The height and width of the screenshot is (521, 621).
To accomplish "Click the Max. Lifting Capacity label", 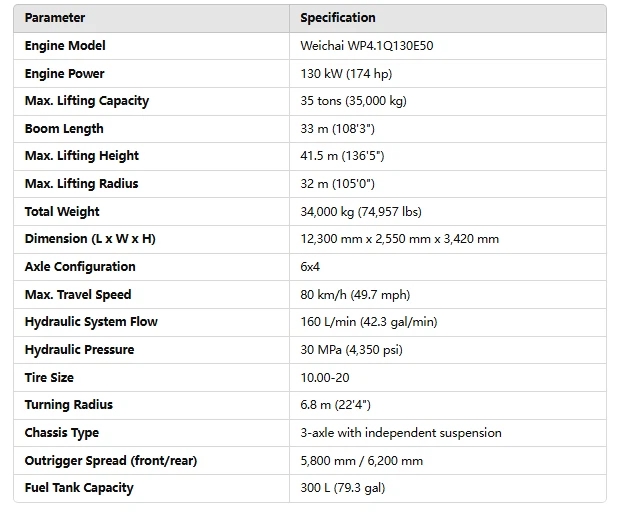I will coord(87,101).
